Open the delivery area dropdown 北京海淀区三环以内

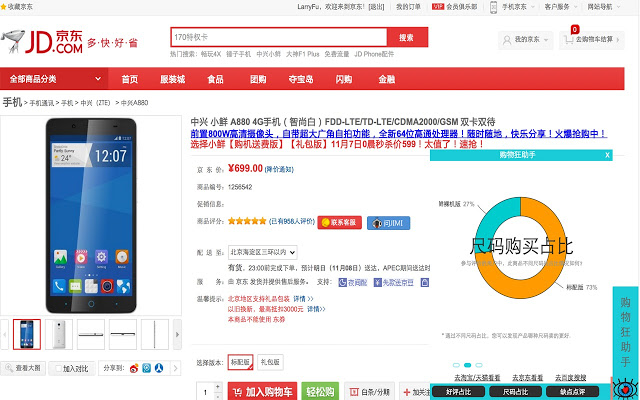(262, 252)
